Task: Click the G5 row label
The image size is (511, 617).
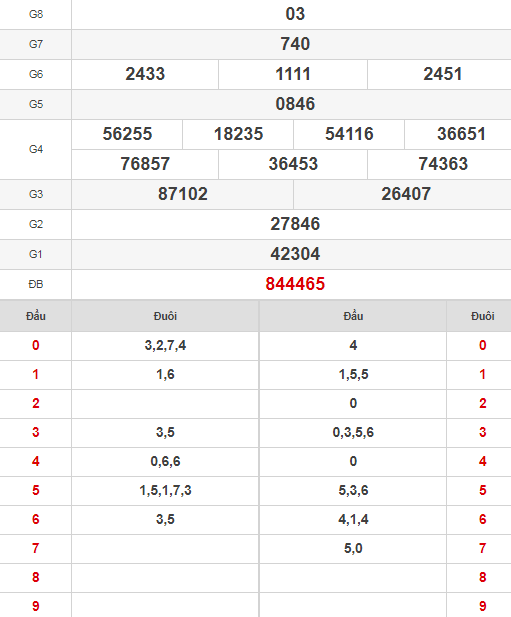Action: (x=36, y=104)
